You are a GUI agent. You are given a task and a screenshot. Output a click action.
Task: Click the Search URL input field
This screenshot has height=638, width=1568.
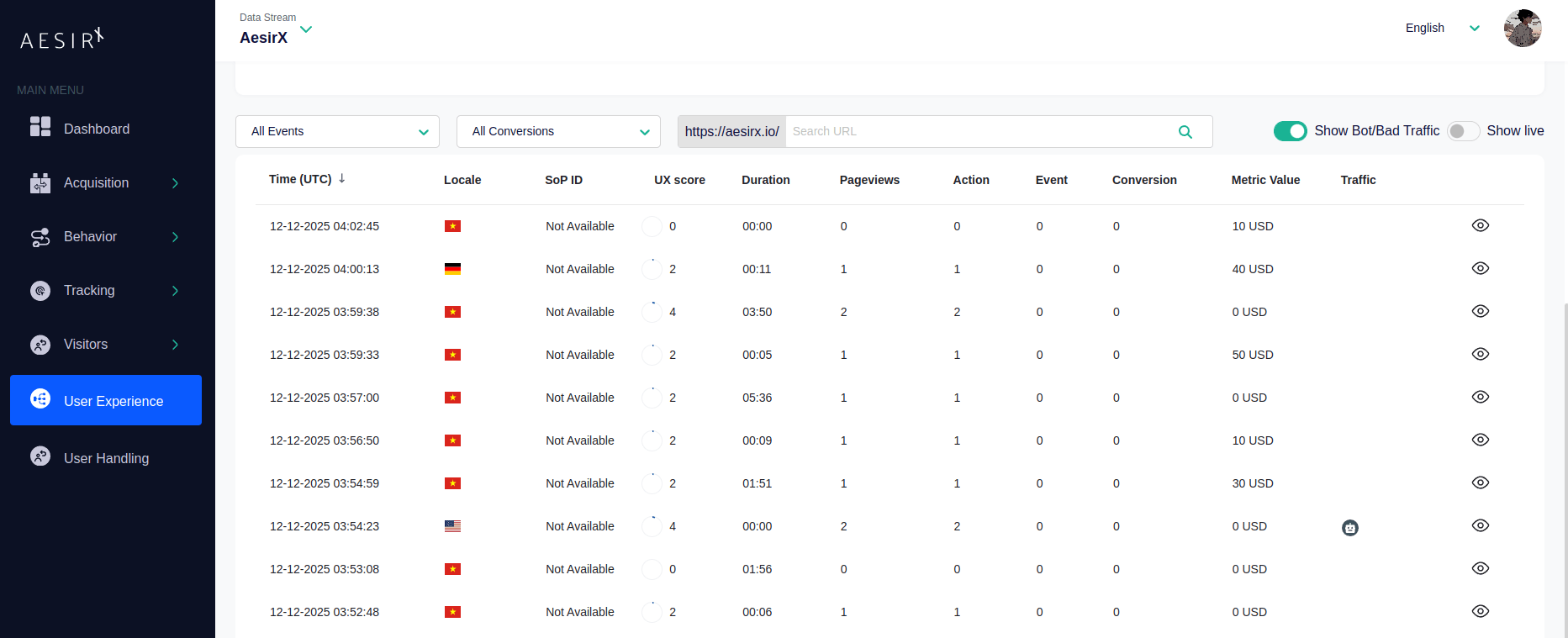click(x=975, y=132)
